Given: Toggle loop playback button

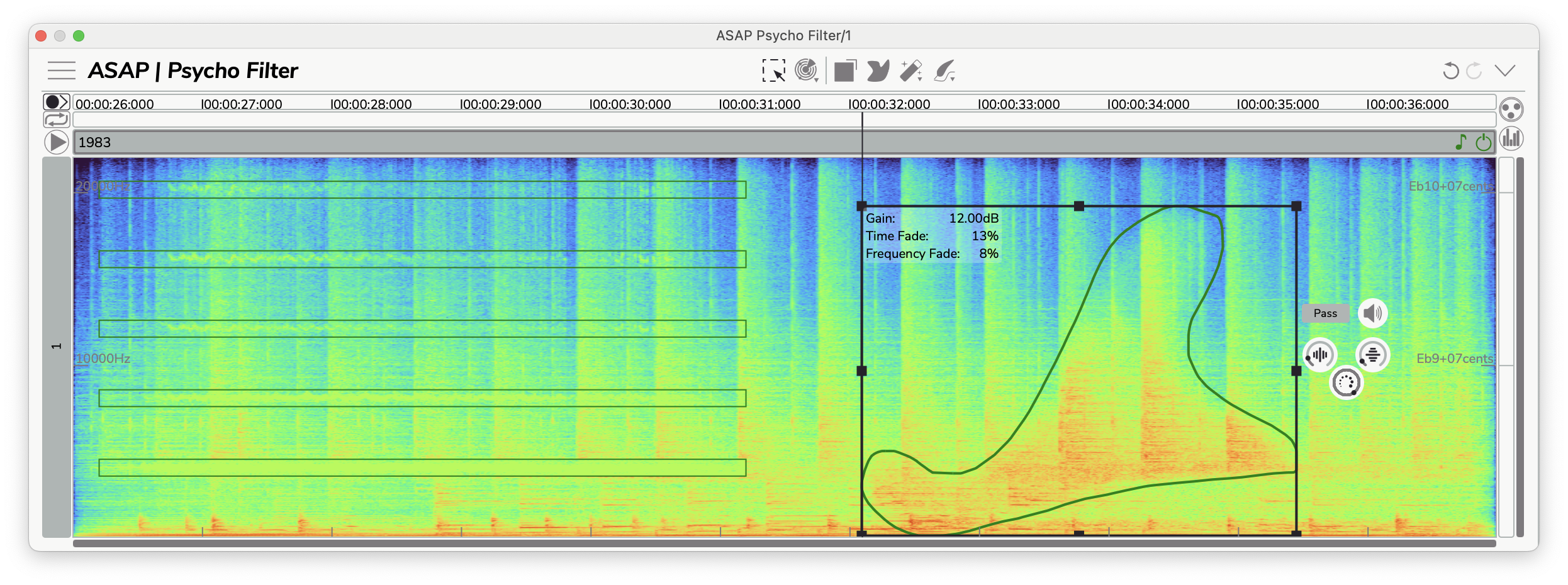Looking at the screenshot, I should pos(56,119).
